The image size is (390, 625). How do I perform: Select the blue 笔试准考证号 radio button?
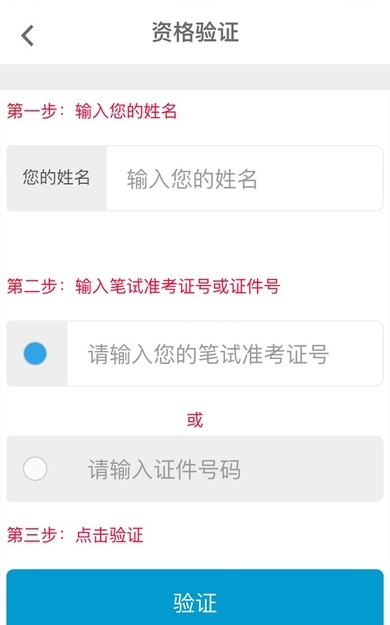point(35,353)
